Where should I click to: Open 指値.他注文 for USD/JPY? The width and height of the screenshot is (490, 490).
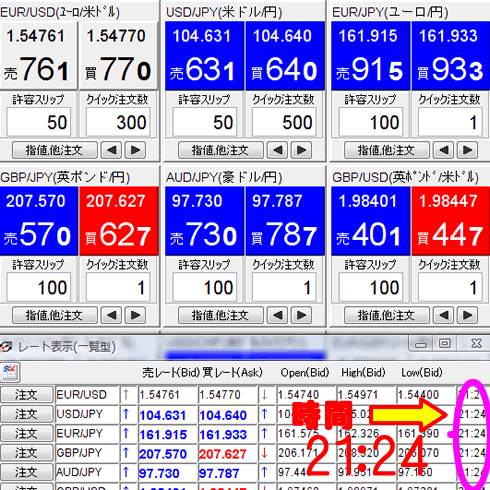point(221,150)
